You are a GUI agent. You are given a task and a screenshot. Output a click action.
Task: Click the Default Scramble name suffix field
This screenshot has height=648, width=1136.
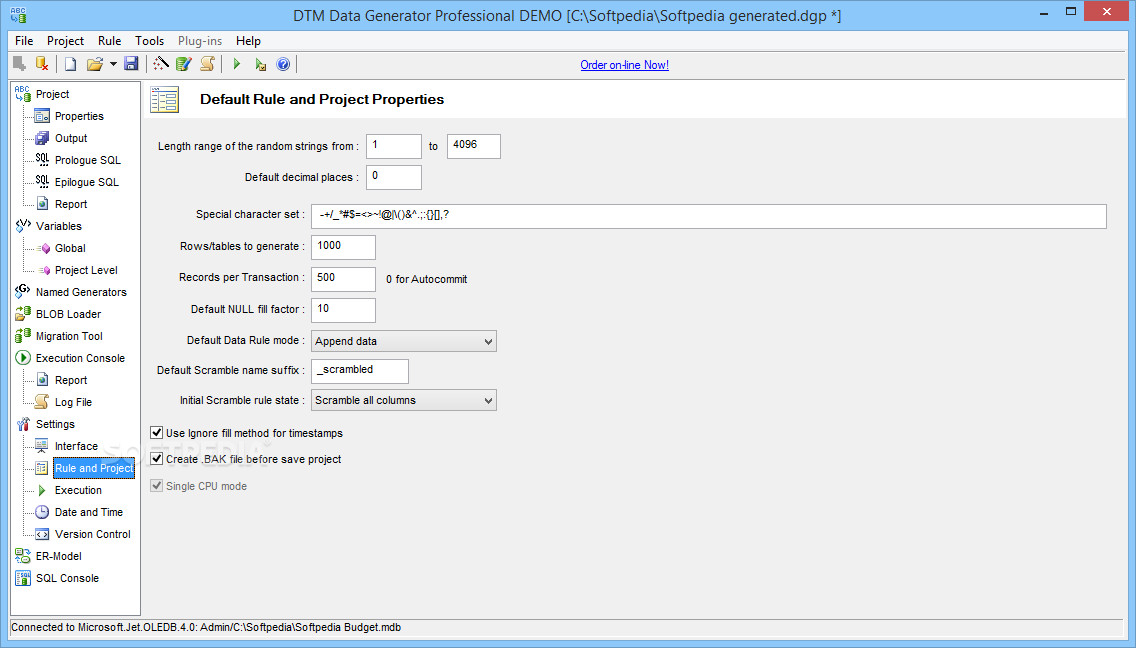point(360,371)
